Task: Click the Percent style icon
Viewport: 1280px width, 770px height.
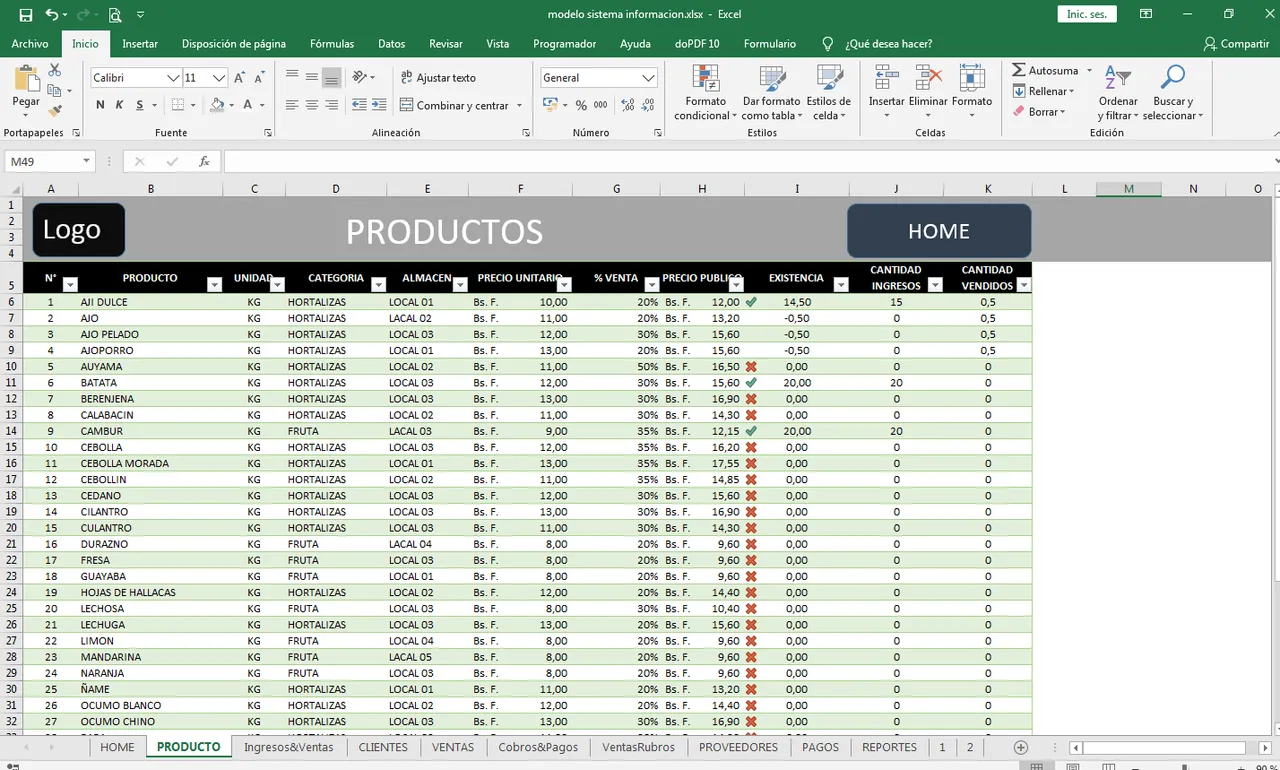Action: coord(581,105)
